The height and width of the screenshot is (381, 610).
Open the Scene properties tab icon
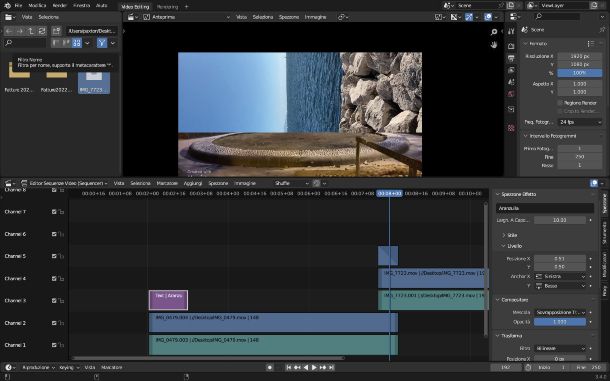point(511,82)
